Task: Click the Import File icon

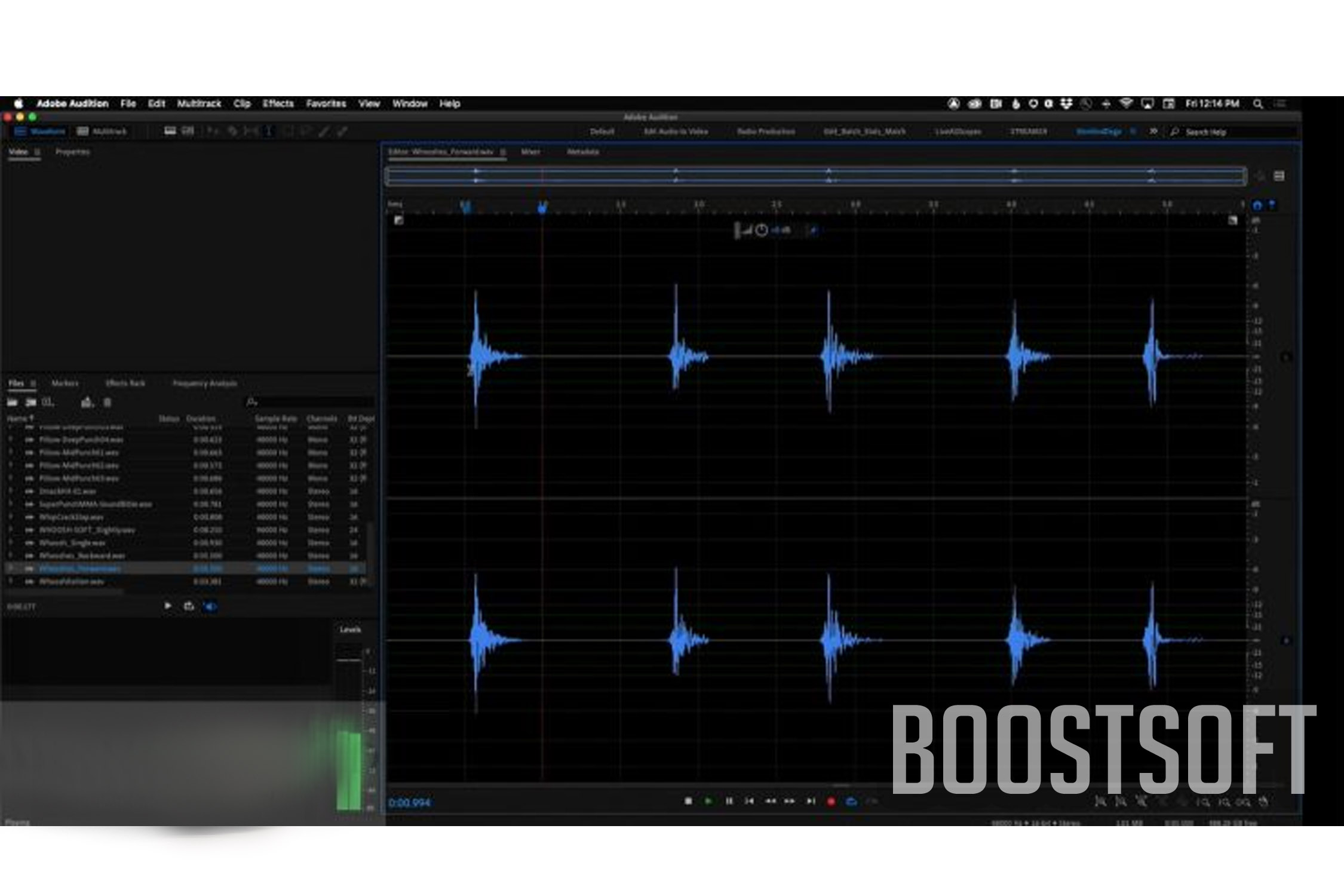Action: pyautogui.click(x=30, y=403)
